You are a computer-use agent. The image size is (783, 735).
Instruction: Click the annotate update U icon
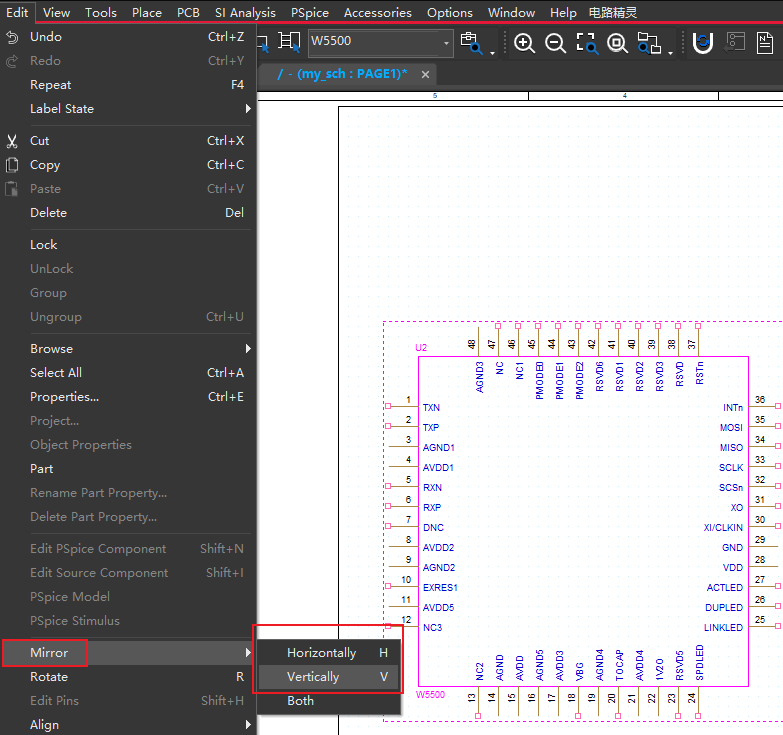coord(702,43)
